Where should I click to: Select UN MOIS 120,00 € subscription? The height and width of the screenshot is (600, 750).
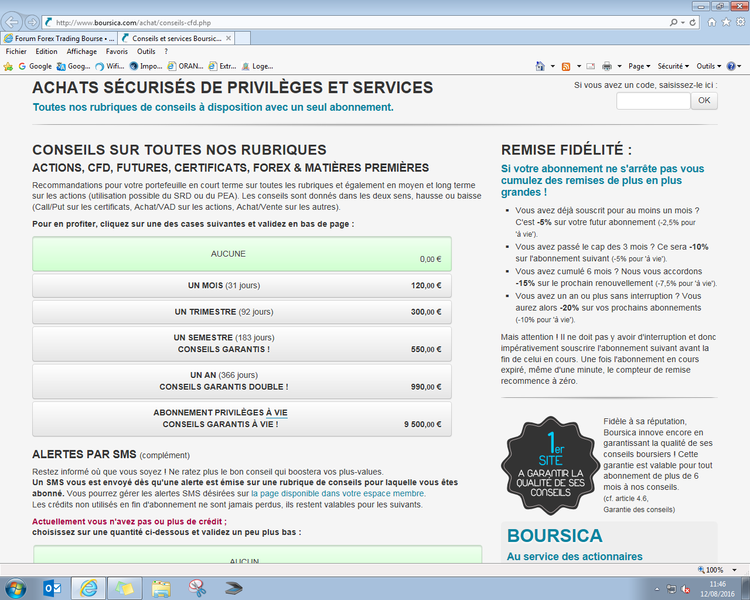[x=242, y=285]
